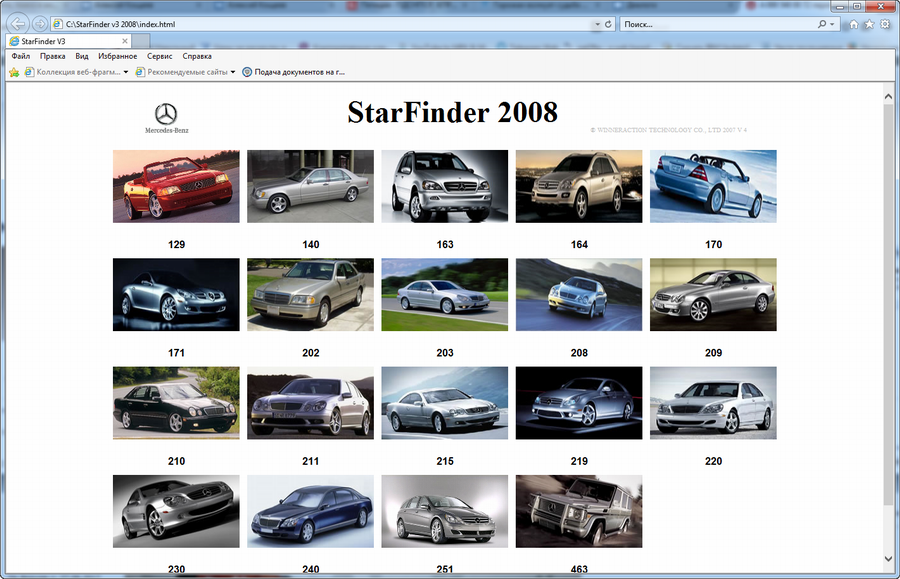900x579 pixels.
Task: Select the 202 sedan thumbnail
Action: [x=311, y=294]
